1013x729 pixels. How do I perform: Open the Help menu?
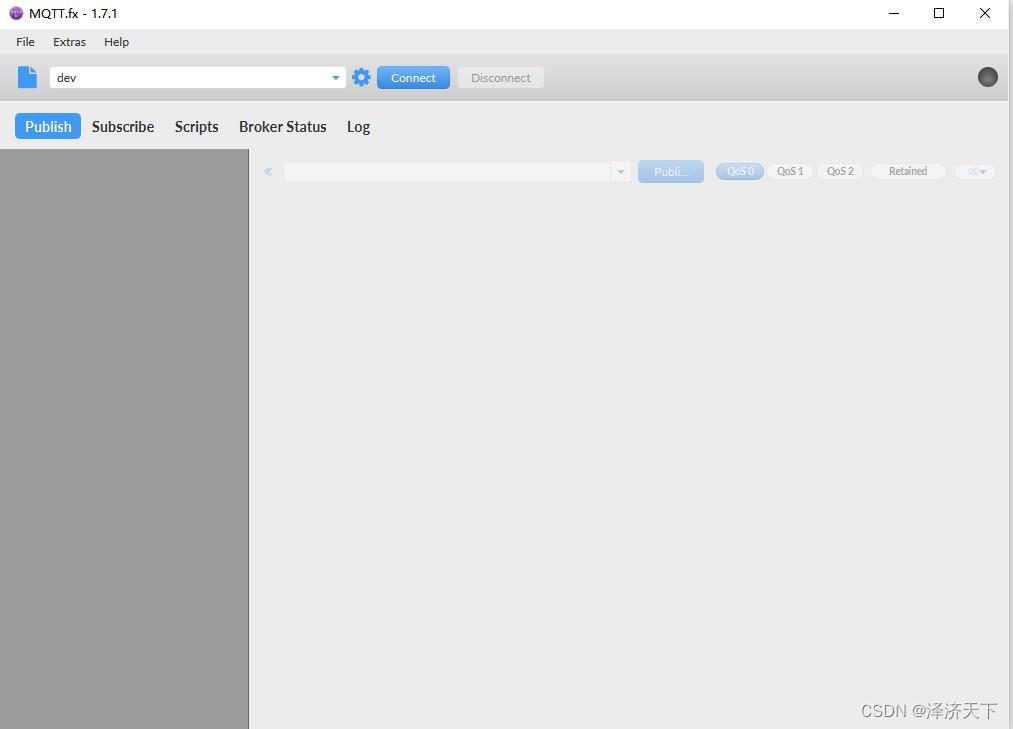click(116, 42)
